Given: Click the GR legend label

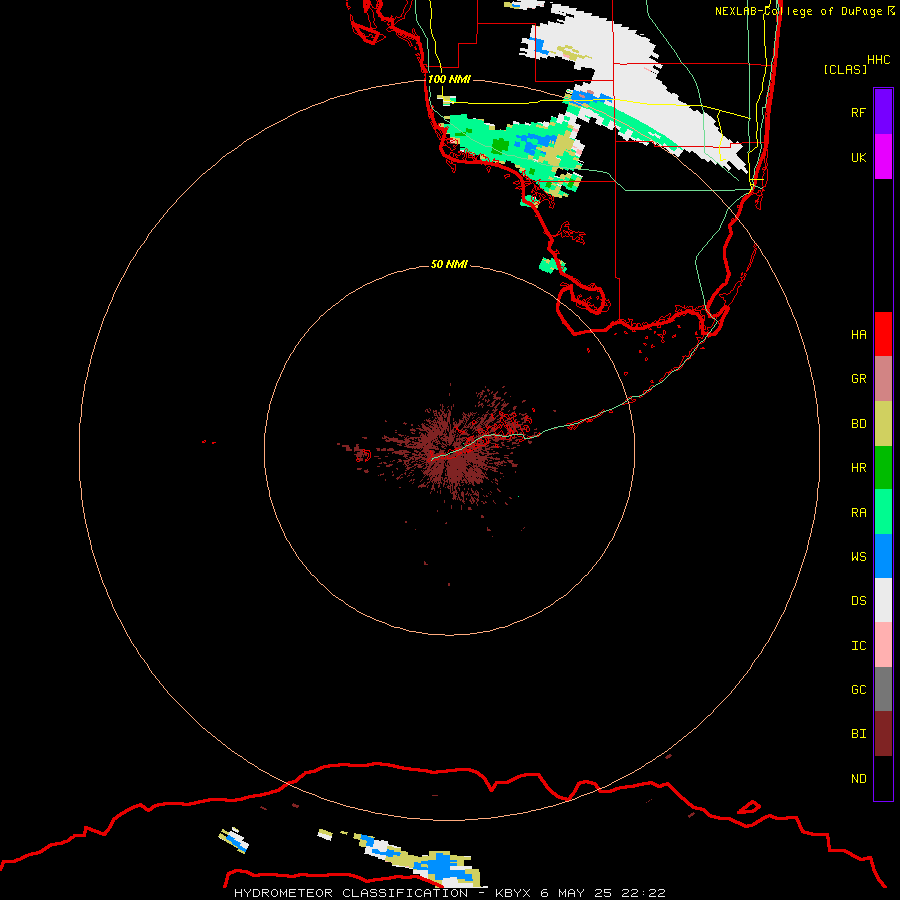Looking at the screenshot, I should click(x=858, y=379).
